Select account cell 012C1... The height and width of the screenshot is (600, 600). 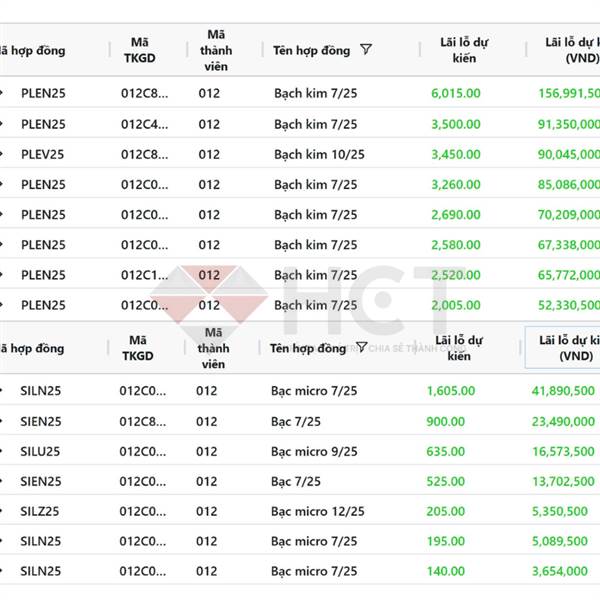(144, 275)
